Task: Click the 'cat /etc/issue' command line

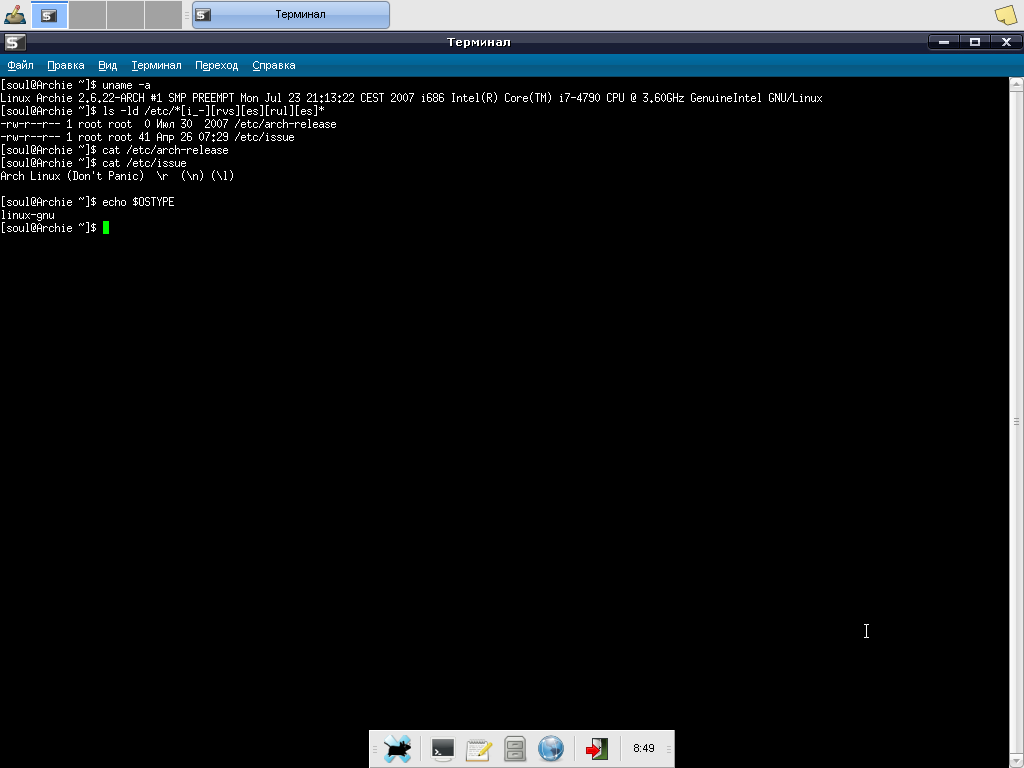Action: pos(93,163)
